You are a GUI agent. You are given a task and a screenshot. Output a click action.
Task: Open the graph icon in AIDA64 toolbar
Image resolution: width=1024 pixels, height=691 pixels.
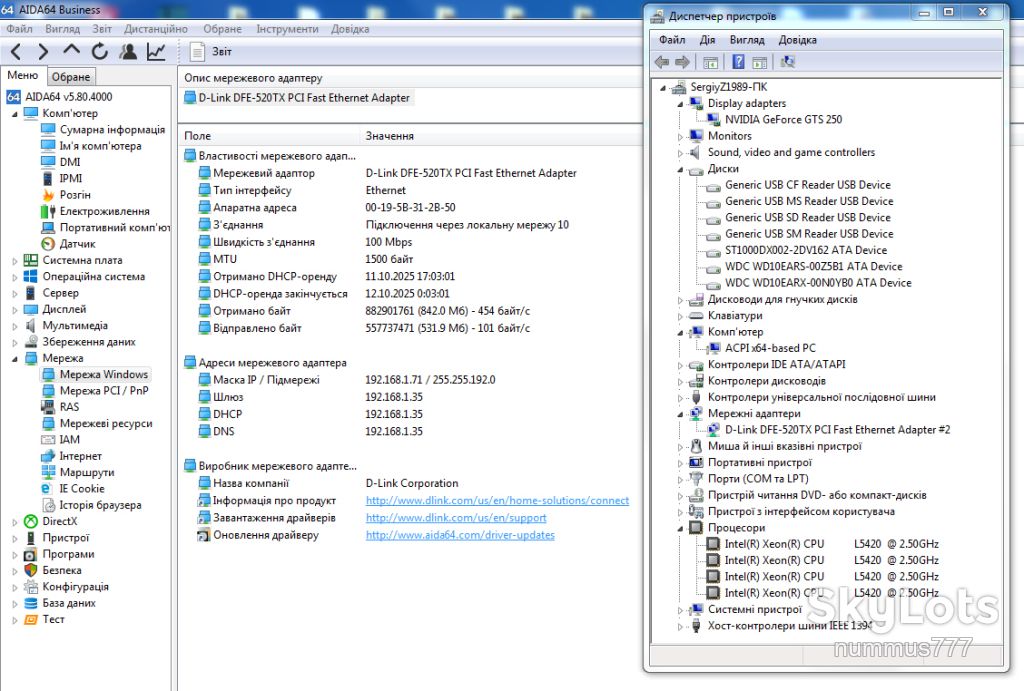(x=156, y=52)
